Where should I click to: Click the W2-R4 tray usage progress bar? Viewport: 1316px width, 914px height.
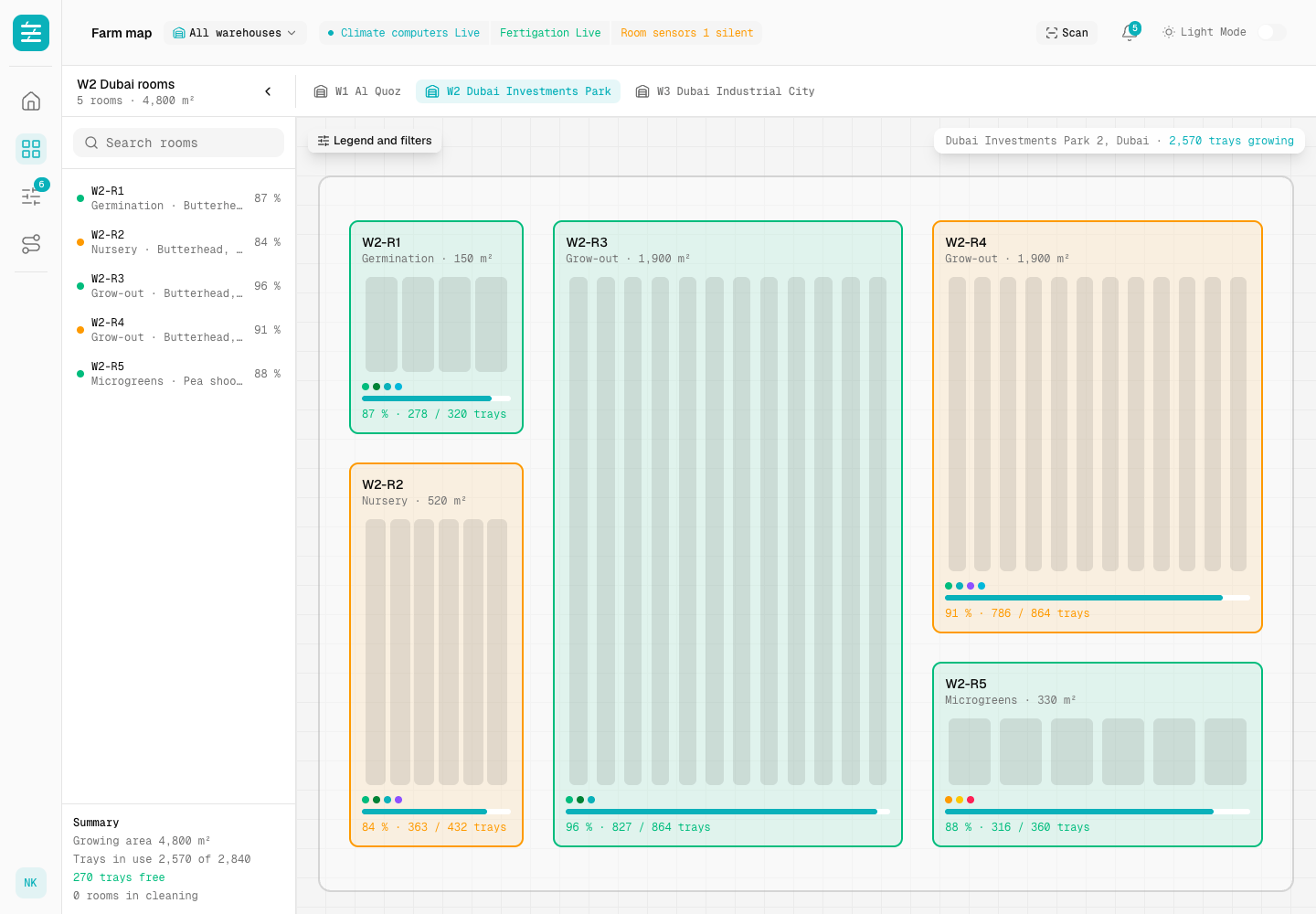pyautogui.click(x=1098, y=598)
